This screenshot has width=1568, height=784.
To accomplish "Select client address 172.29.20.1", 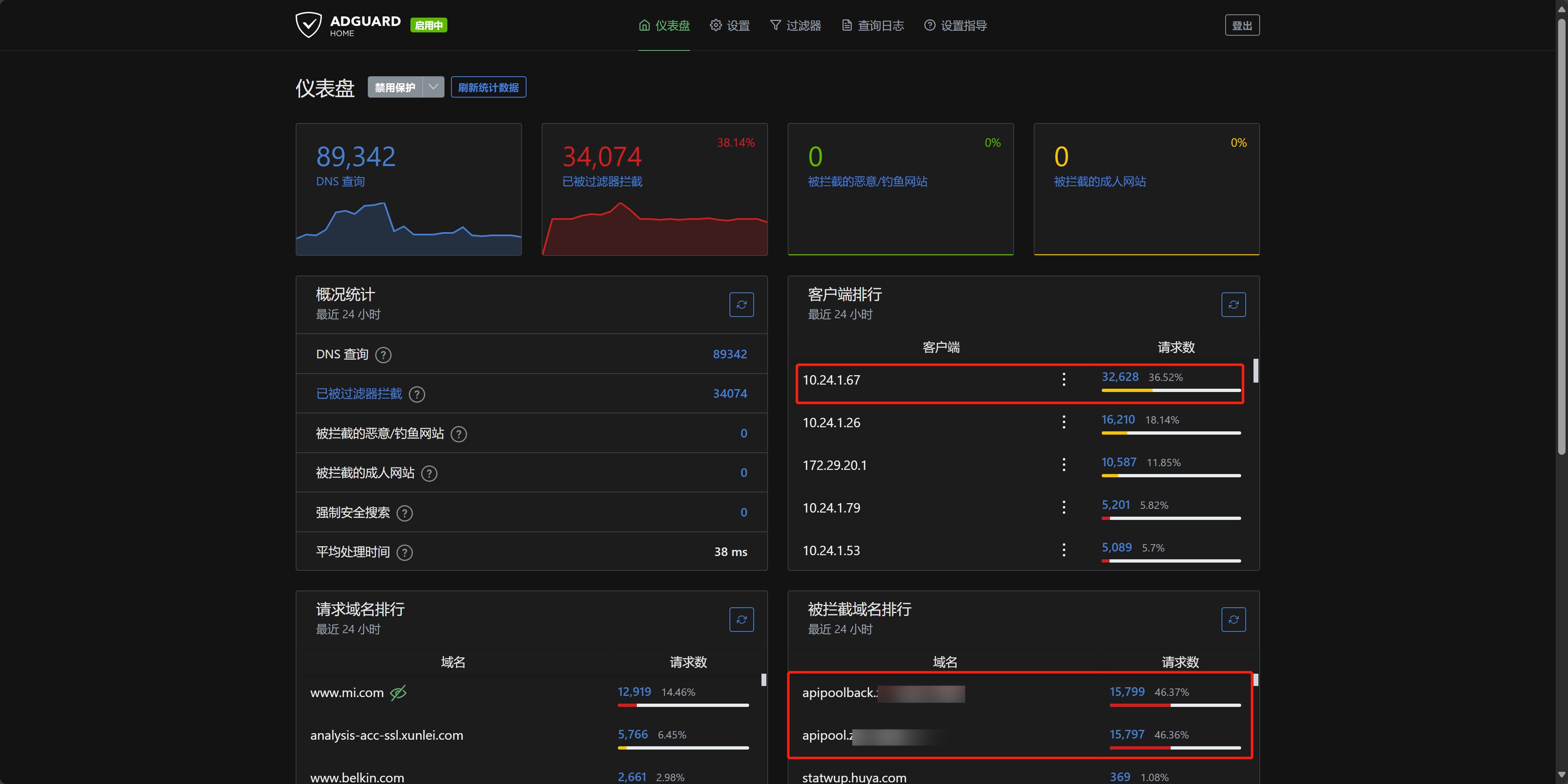I will (x=834, y=465).
